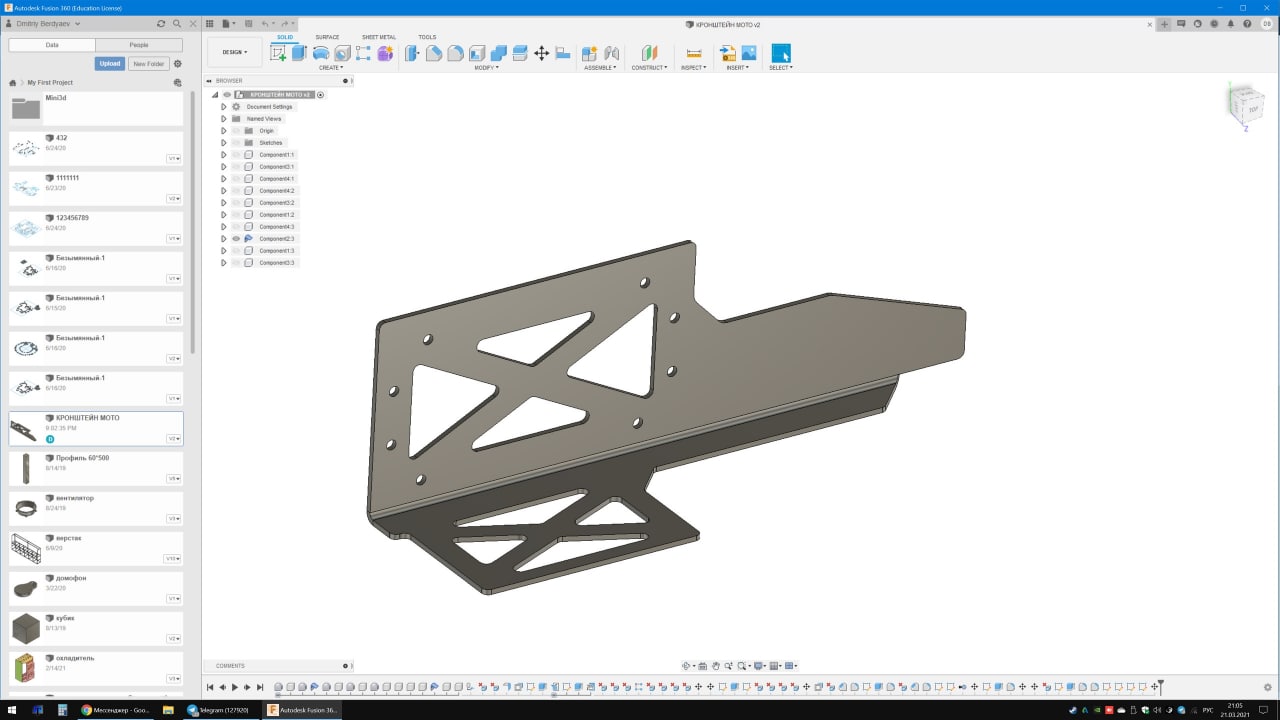
Task: Open the Display Settings icon
Action: tap(759, 666)
